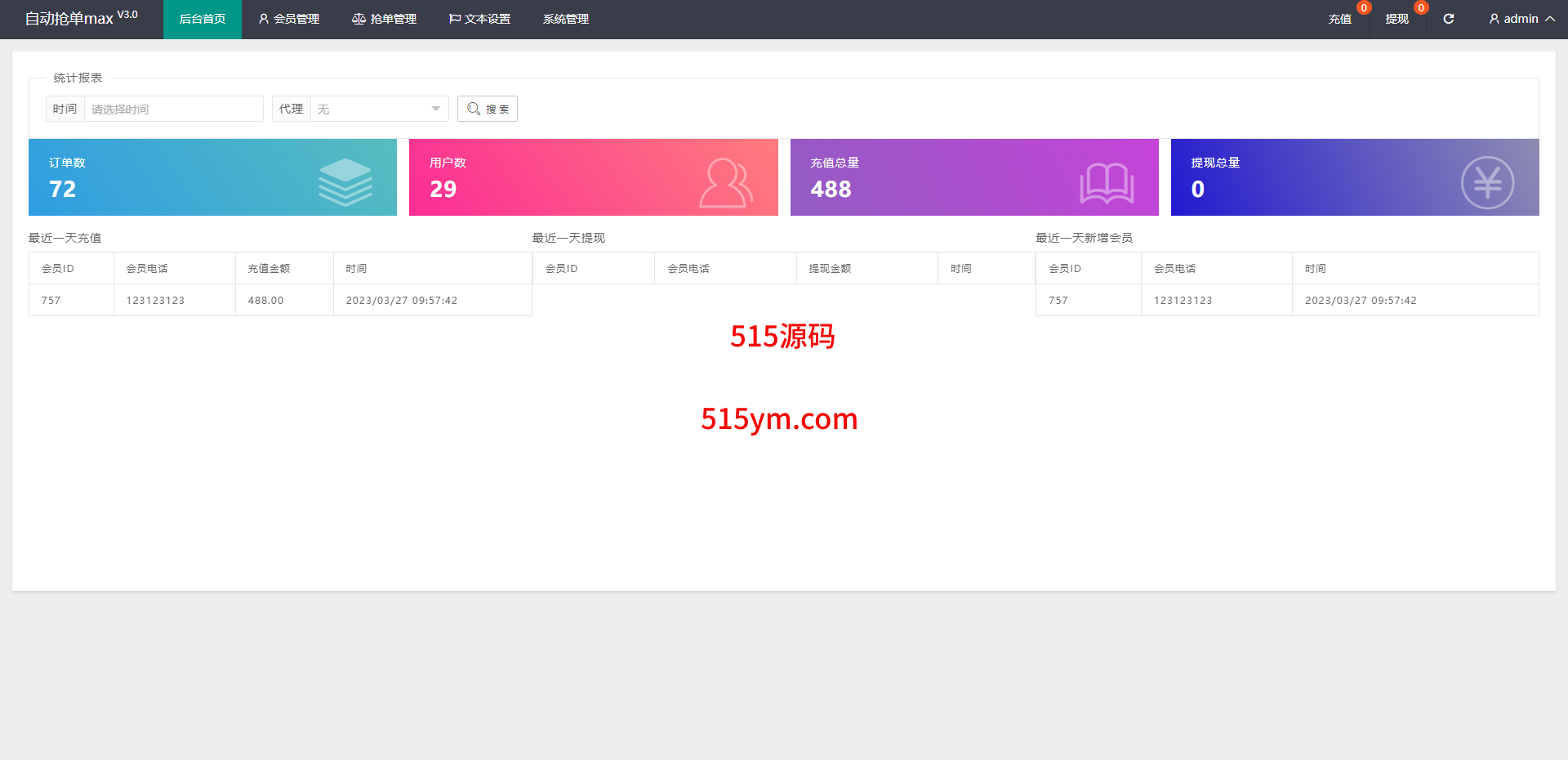Open the 抢单管理 order management menu

coord(385,19)
